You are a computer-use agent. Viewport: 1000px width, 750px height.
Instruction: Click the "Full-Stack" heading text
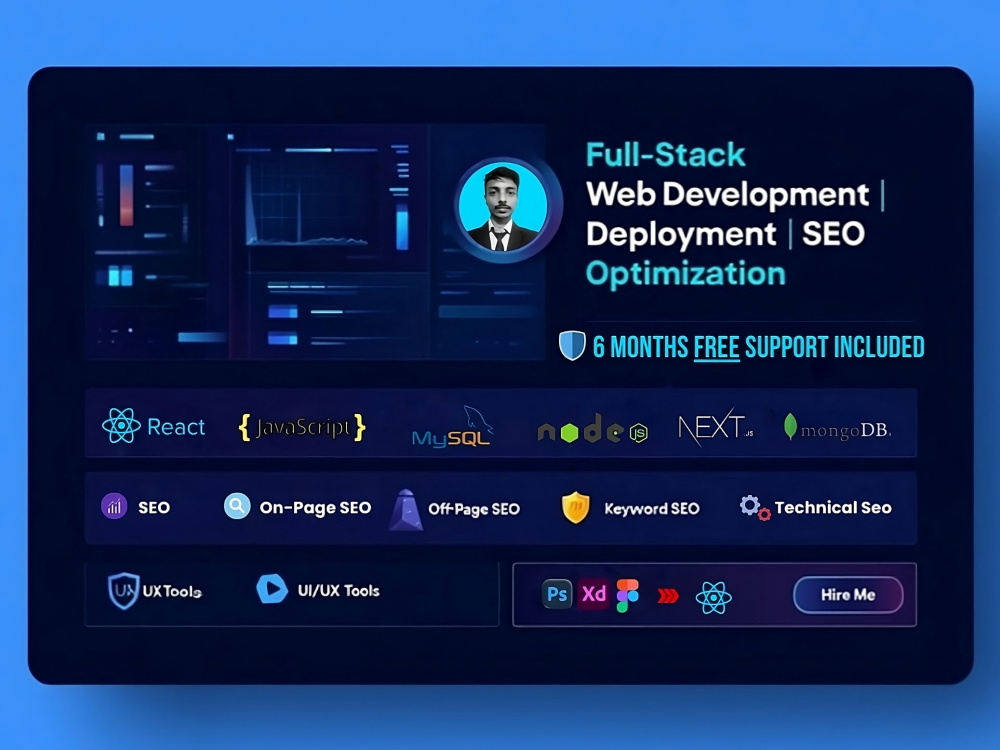tap(665, 155)
